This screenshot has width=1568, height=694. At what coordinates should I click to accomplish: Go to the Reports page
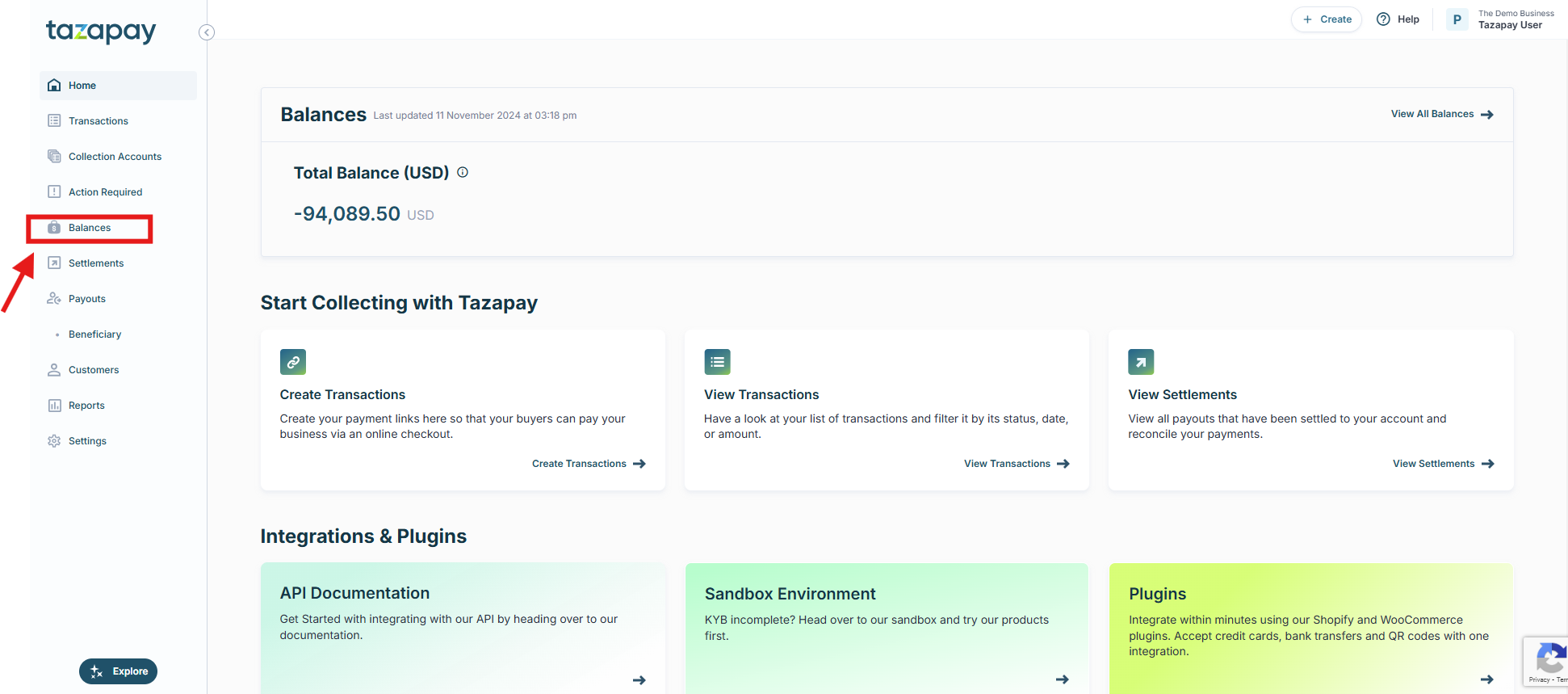point(118,406)
